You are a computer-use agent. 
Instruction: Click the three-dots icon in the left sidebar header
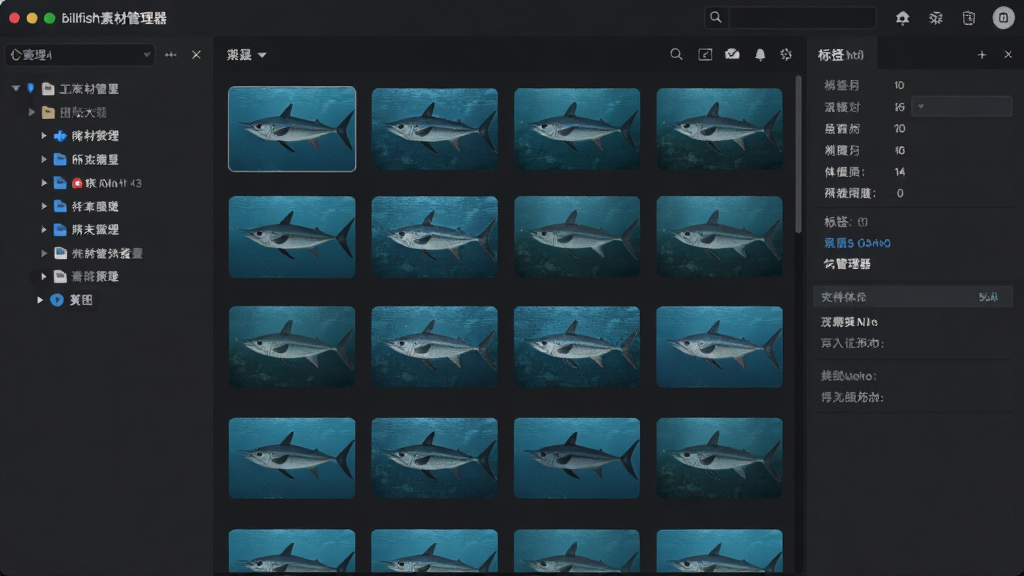pos(170,55)
